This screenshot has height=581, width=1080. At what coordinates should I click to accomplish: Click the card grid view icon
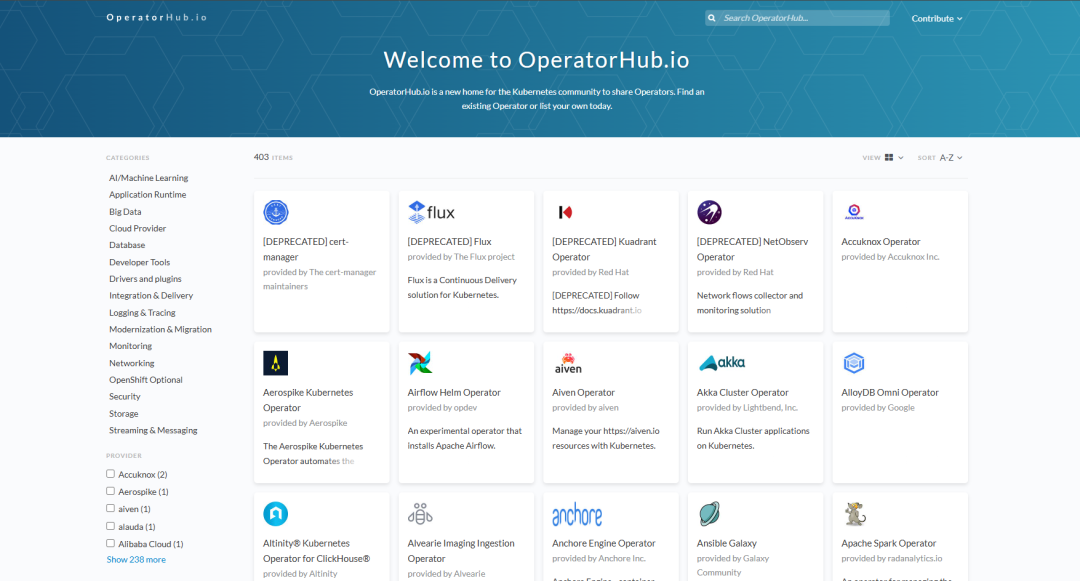coord(889,158)
